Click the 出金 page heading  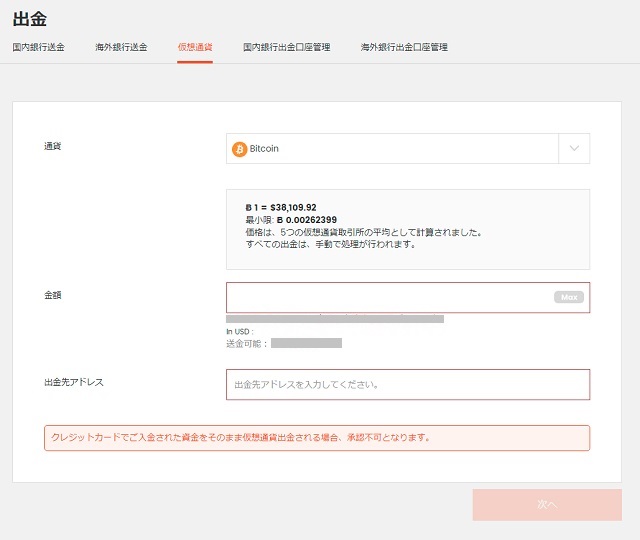(29, 17)
